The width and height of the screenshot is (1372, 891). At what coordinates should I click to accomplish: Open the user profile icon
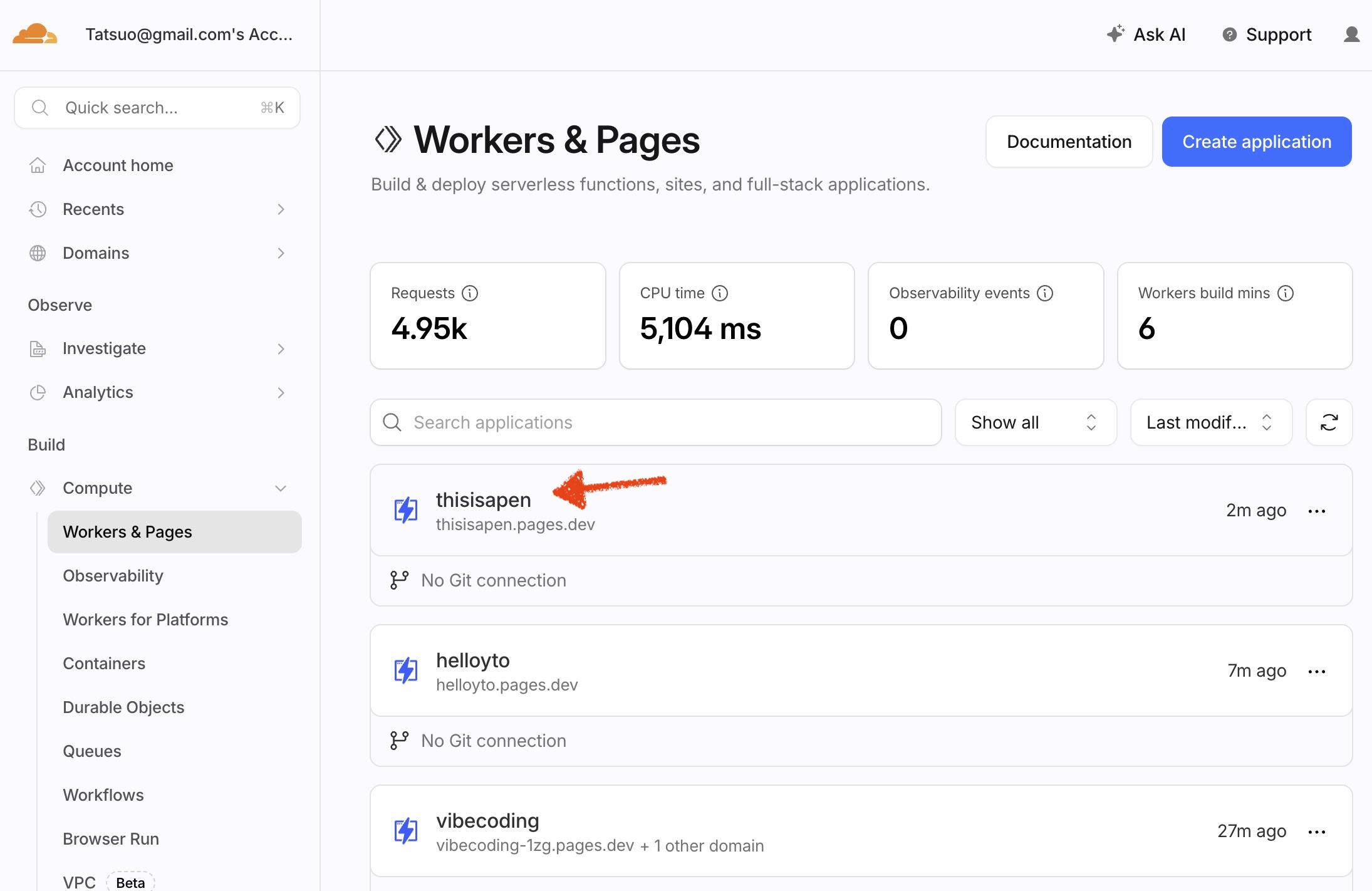(x=1351, y=34)
